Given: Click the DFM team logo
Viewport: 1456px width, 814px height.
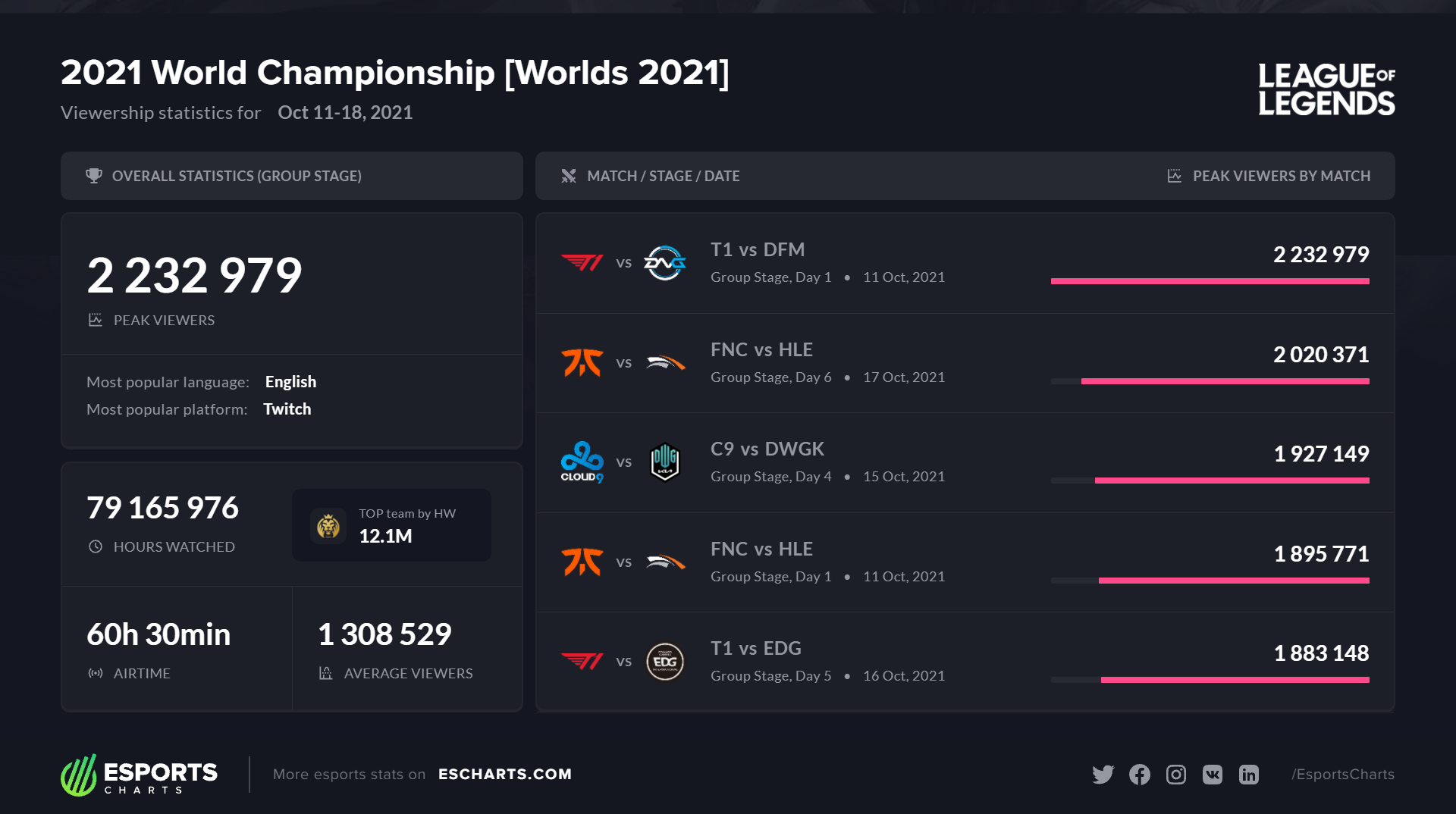Looking at the screenshot, I should (665, 263).
